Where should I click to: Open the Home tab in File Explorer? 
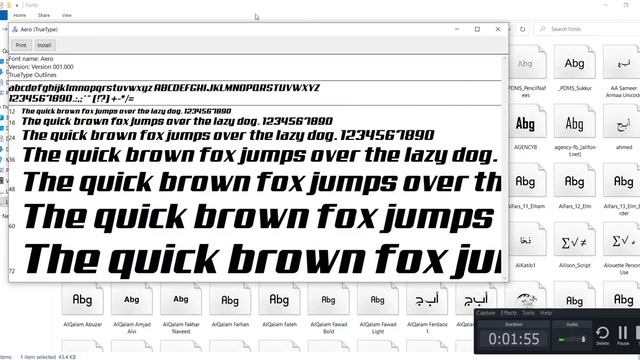[x=20, y=15]
